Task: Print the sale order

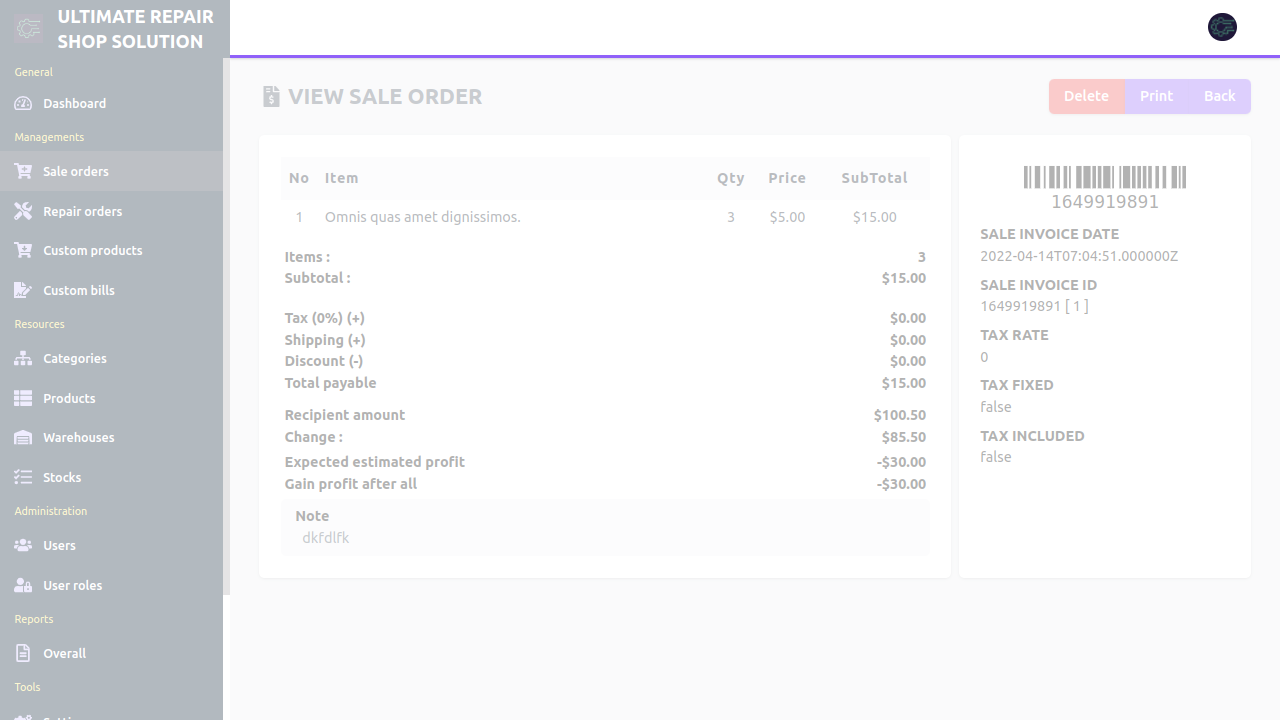Action: point(1156,96)
